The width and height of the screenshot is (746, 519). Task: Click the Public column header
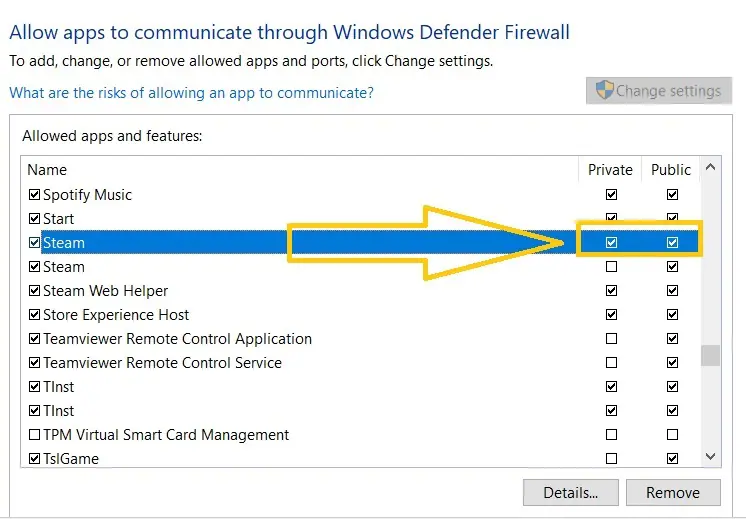[x=671, y=170]
